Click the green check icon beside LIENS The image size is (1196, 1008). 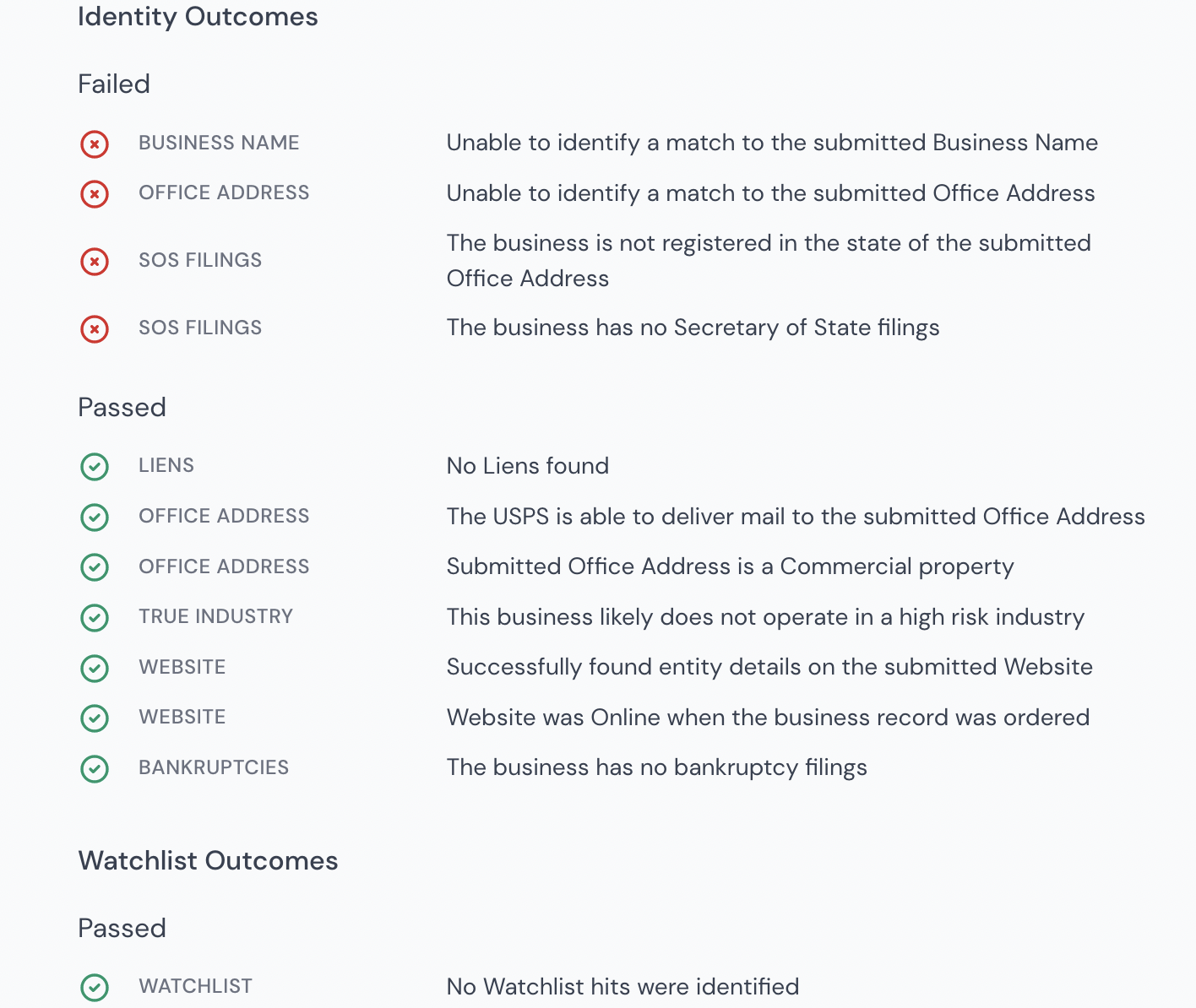coord(95,467)
